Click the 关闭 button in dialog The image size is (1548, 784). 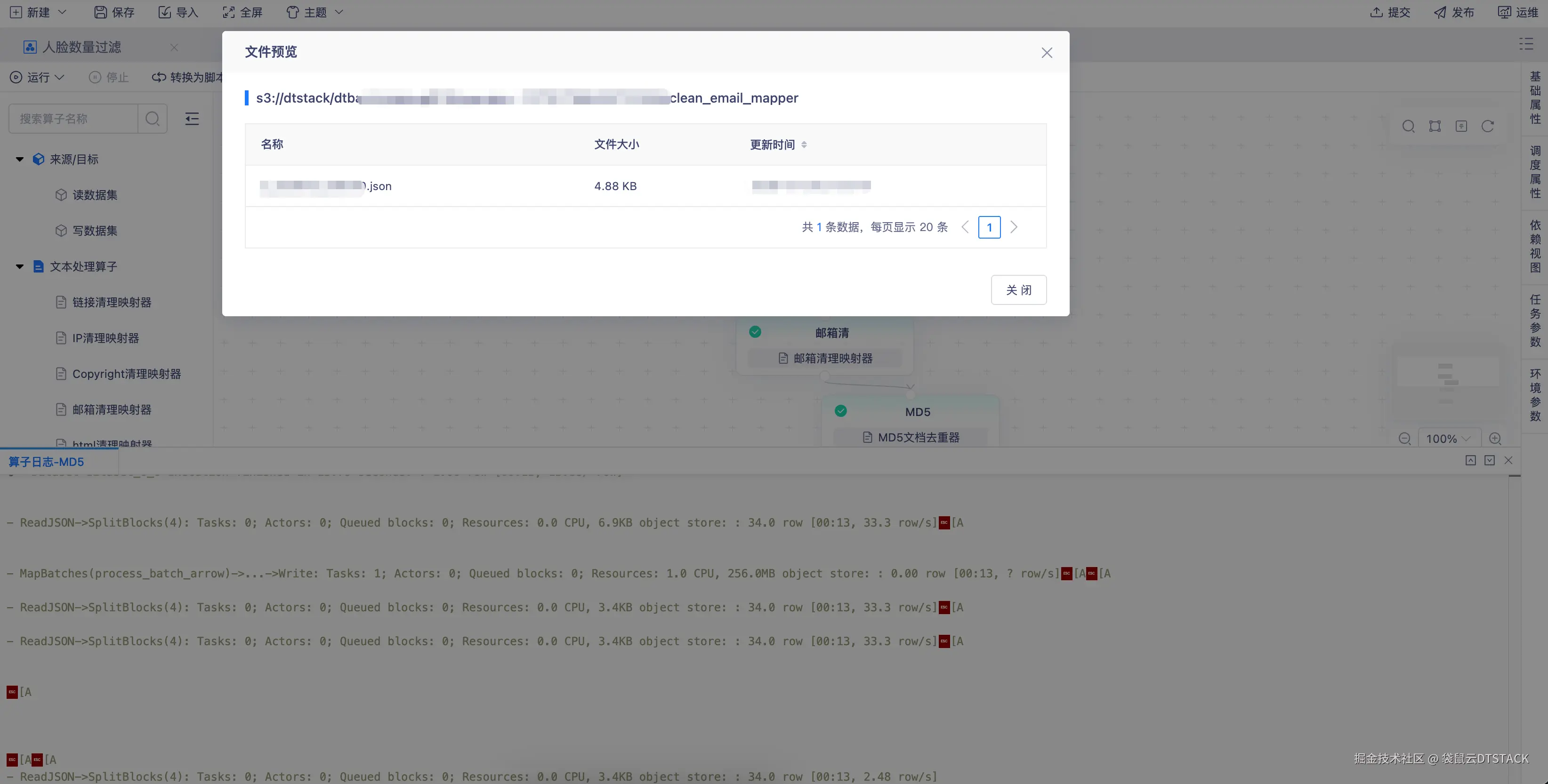click(x=1018, y=289)
